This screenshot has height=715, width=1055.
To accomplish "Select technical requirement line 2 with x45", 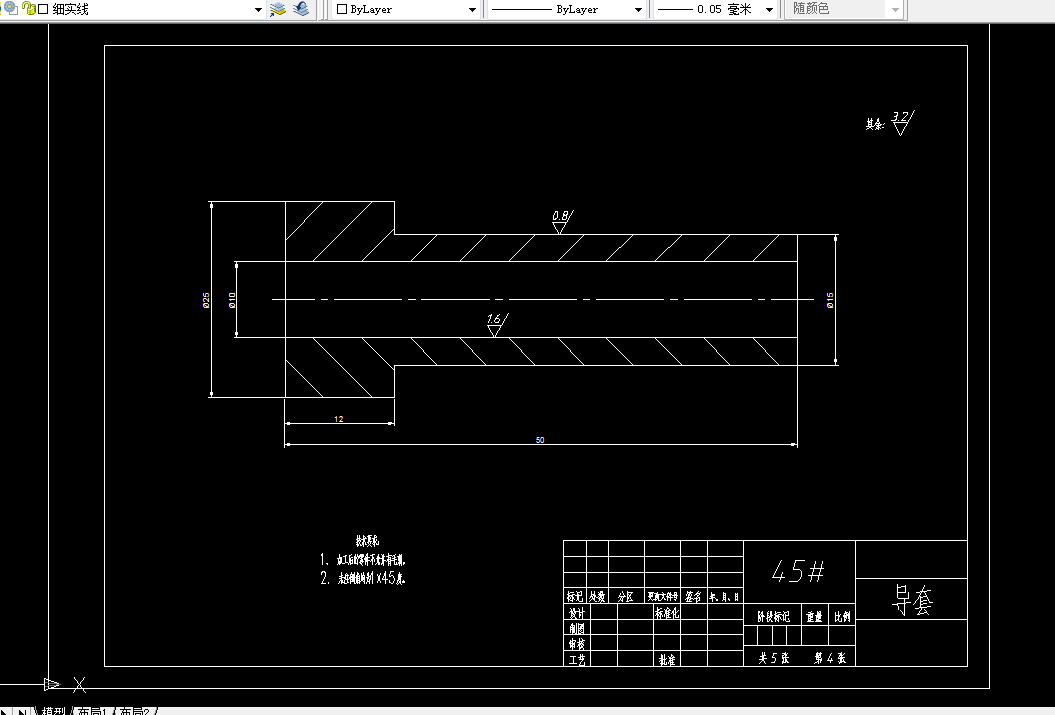I will tap(363, 578).
